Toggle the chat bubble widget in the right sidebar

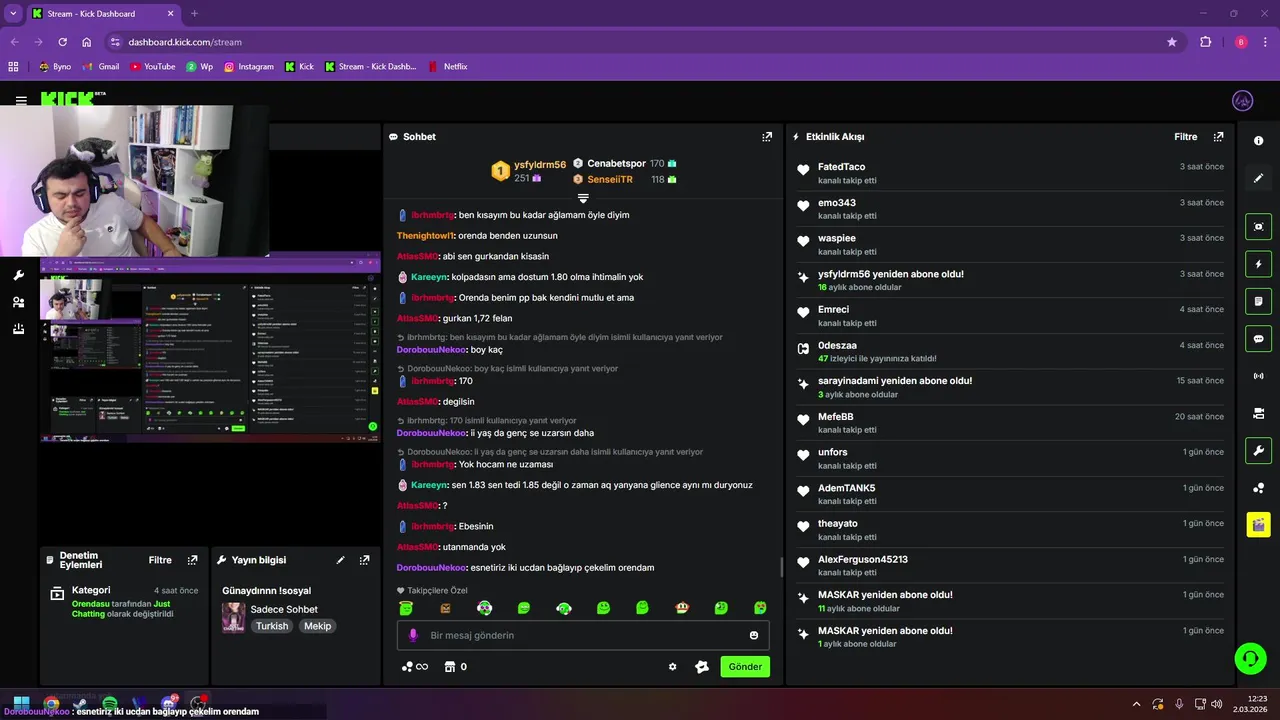1258,338
